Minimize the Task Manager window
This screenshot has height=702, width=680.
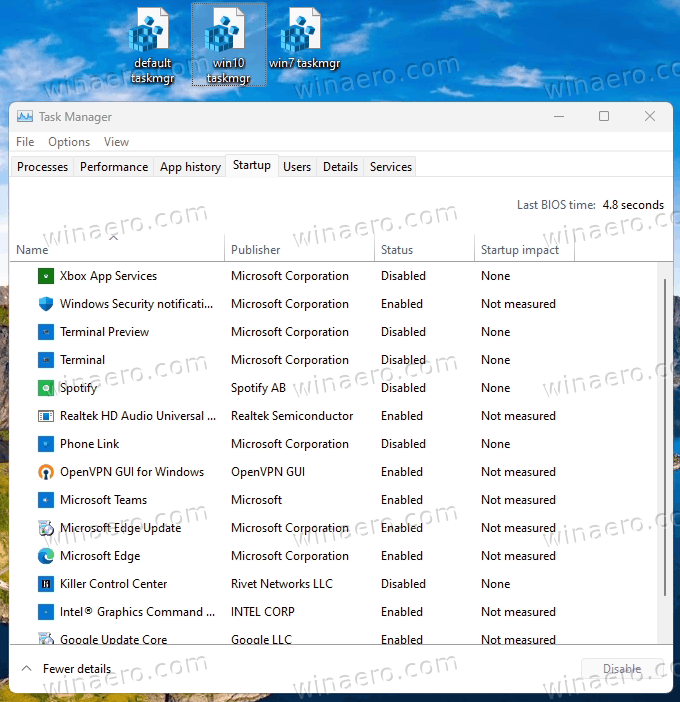pos(559,116)
